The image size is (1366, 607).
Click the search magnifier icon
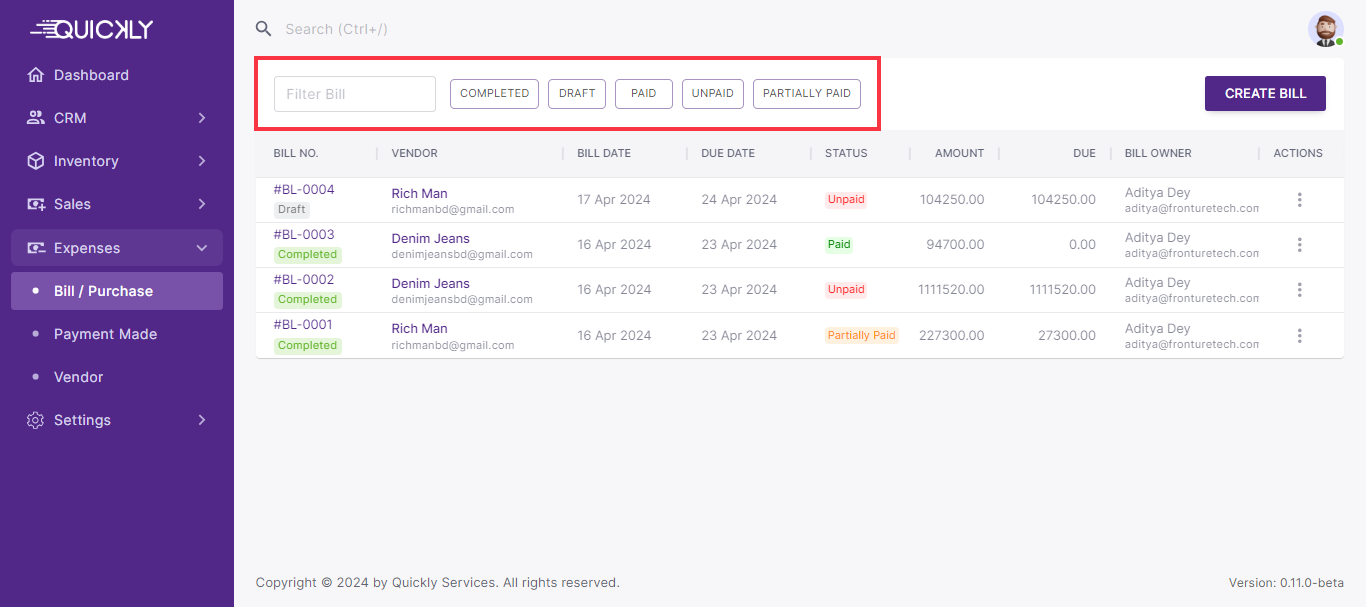pyautogui.click(x=263, y=29)
